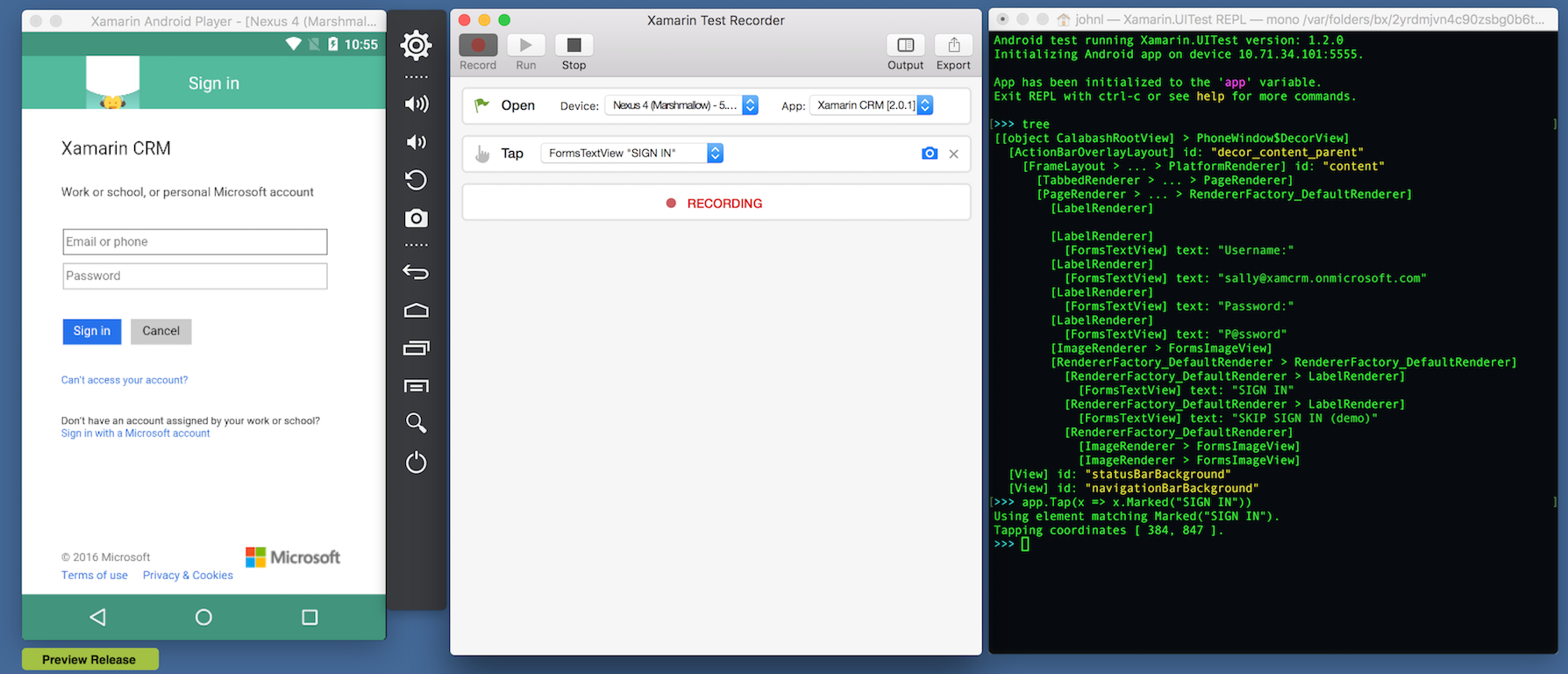Click the battery icon in Android status bar
Screen dimensions: 1568x674
click(x=332, y=44)
